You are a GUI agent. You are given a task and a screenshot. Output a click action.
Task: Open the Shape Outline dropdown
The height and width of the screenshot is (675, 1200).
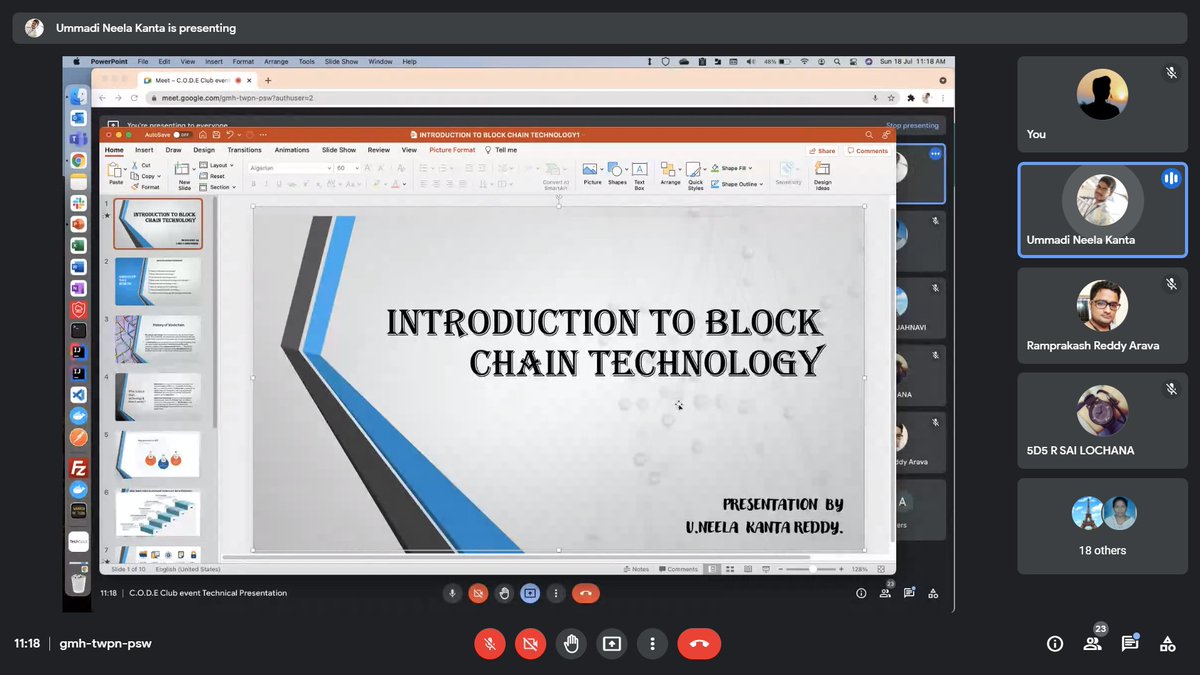click(737, 184)
